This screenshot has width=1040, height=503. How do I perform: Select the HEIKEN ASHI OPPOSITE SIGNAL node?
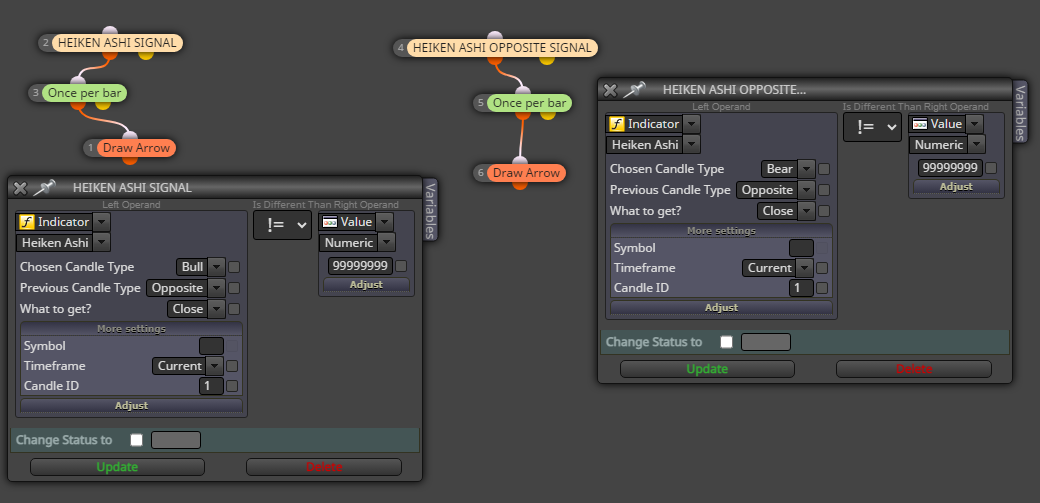click(502, 48)
